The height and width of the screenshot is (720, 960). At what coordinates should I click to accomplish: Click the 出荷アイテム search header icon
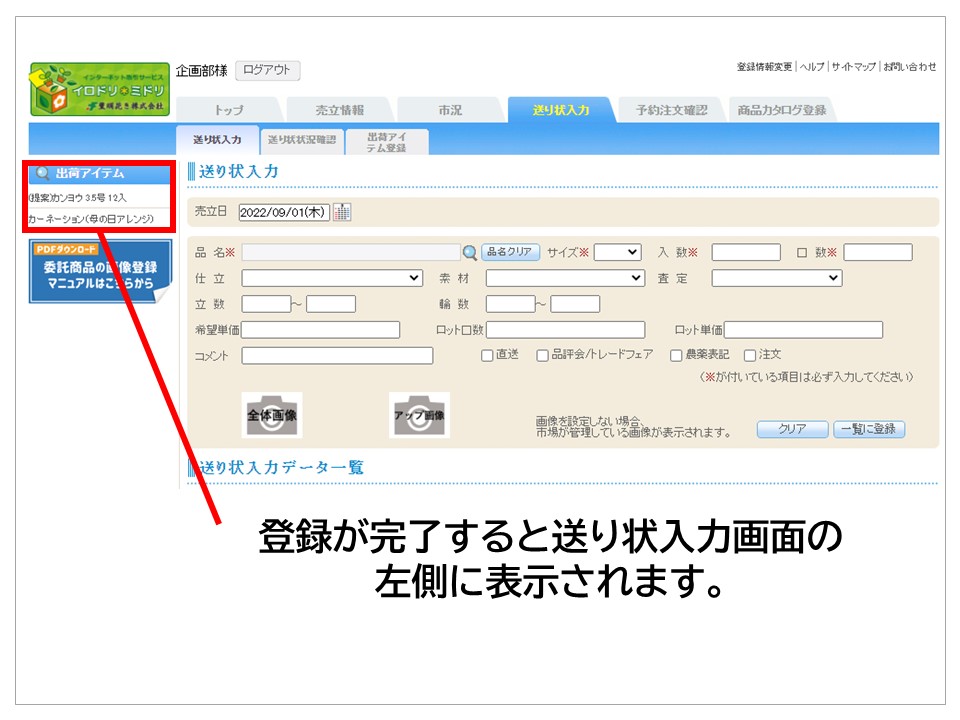(x=43, y=174)
